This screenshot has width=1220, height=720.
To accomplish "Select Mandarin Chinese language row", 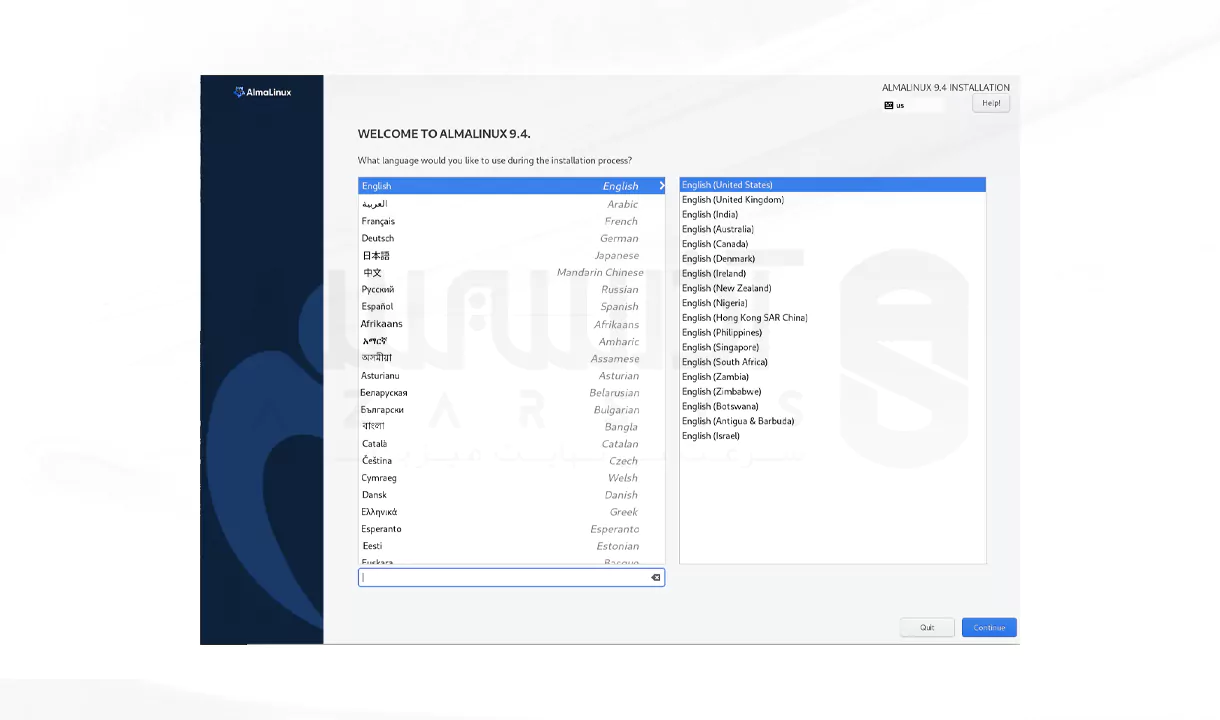I will tap(511, 272).
